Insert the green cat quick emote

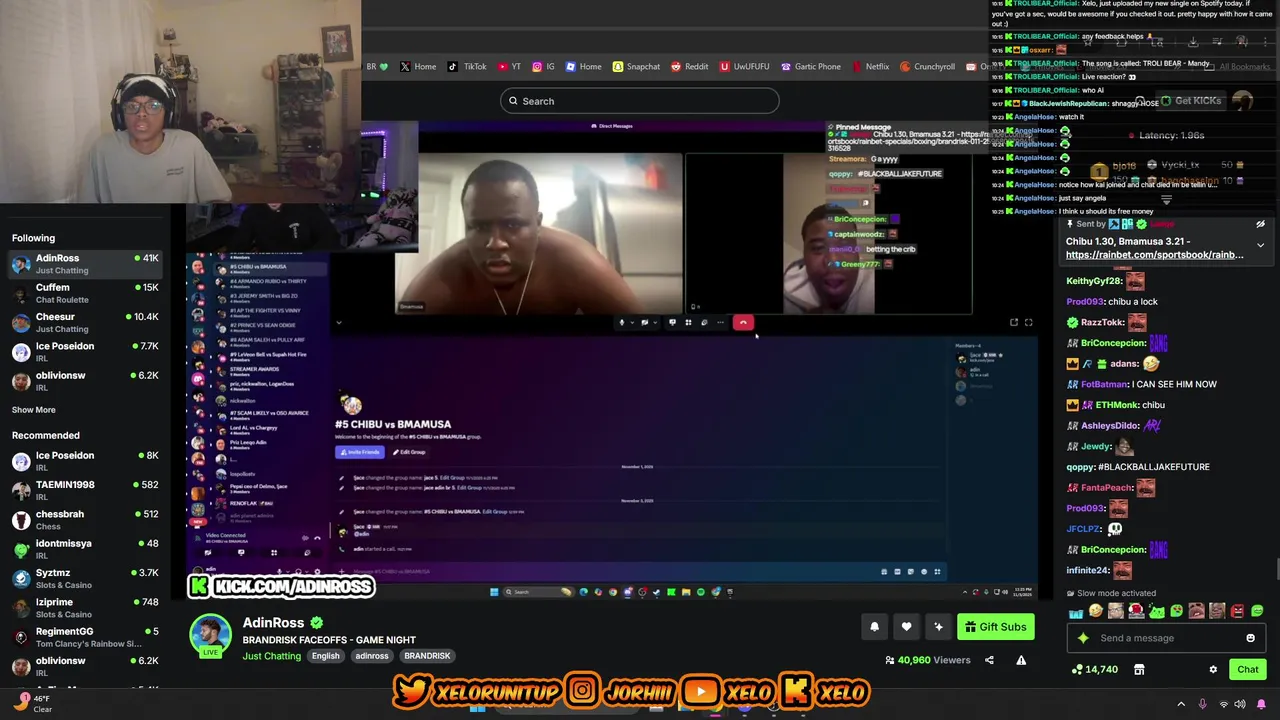(1157, 611)
